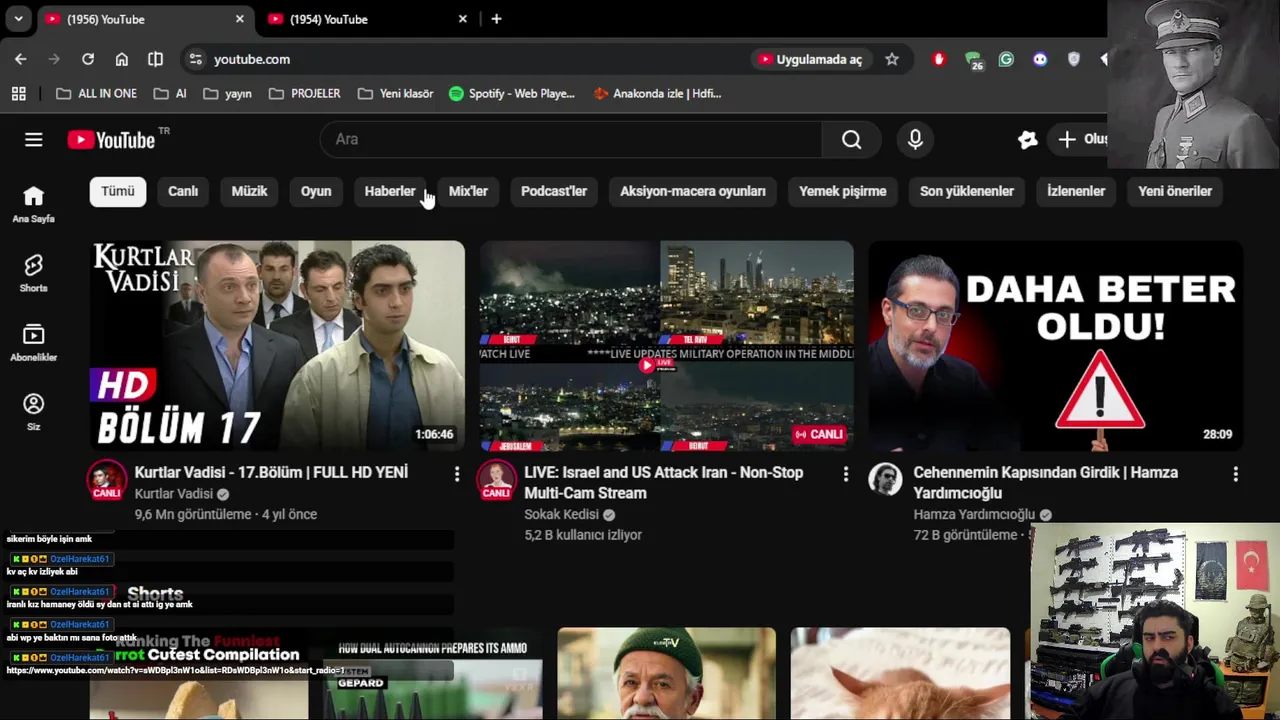Click the Uygulamada aç button
This screenshot has width=1280, height=720.
[810, 59]
